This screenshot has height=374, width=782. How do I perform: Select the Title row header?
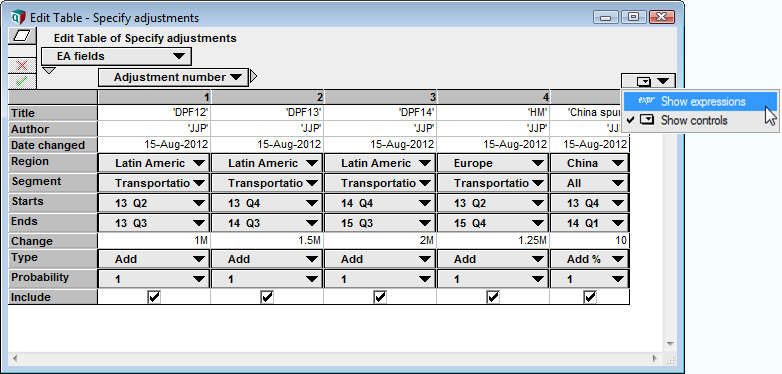[x=53, y=113]
